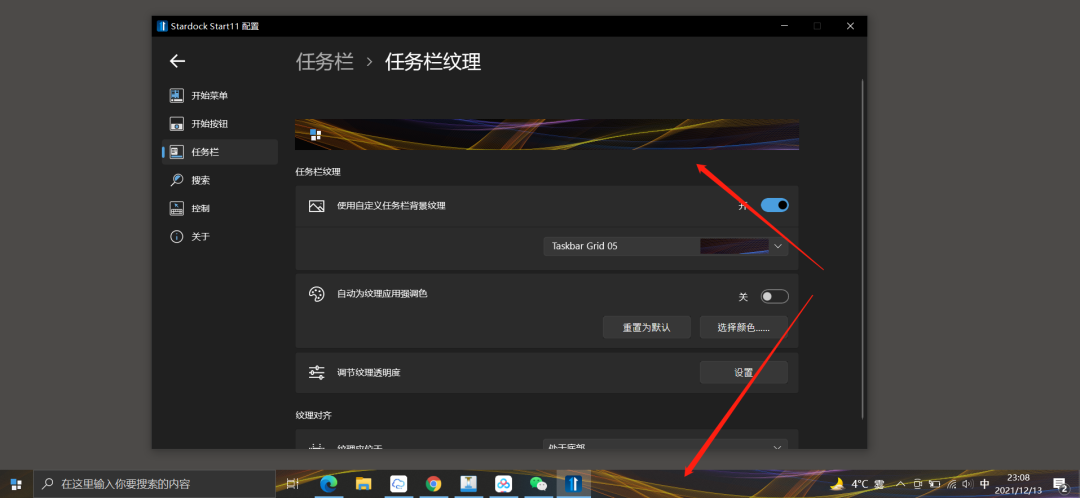Click the taskbar texture preview image
This screenshot has height=498, width=1080.
coord(547,134)
